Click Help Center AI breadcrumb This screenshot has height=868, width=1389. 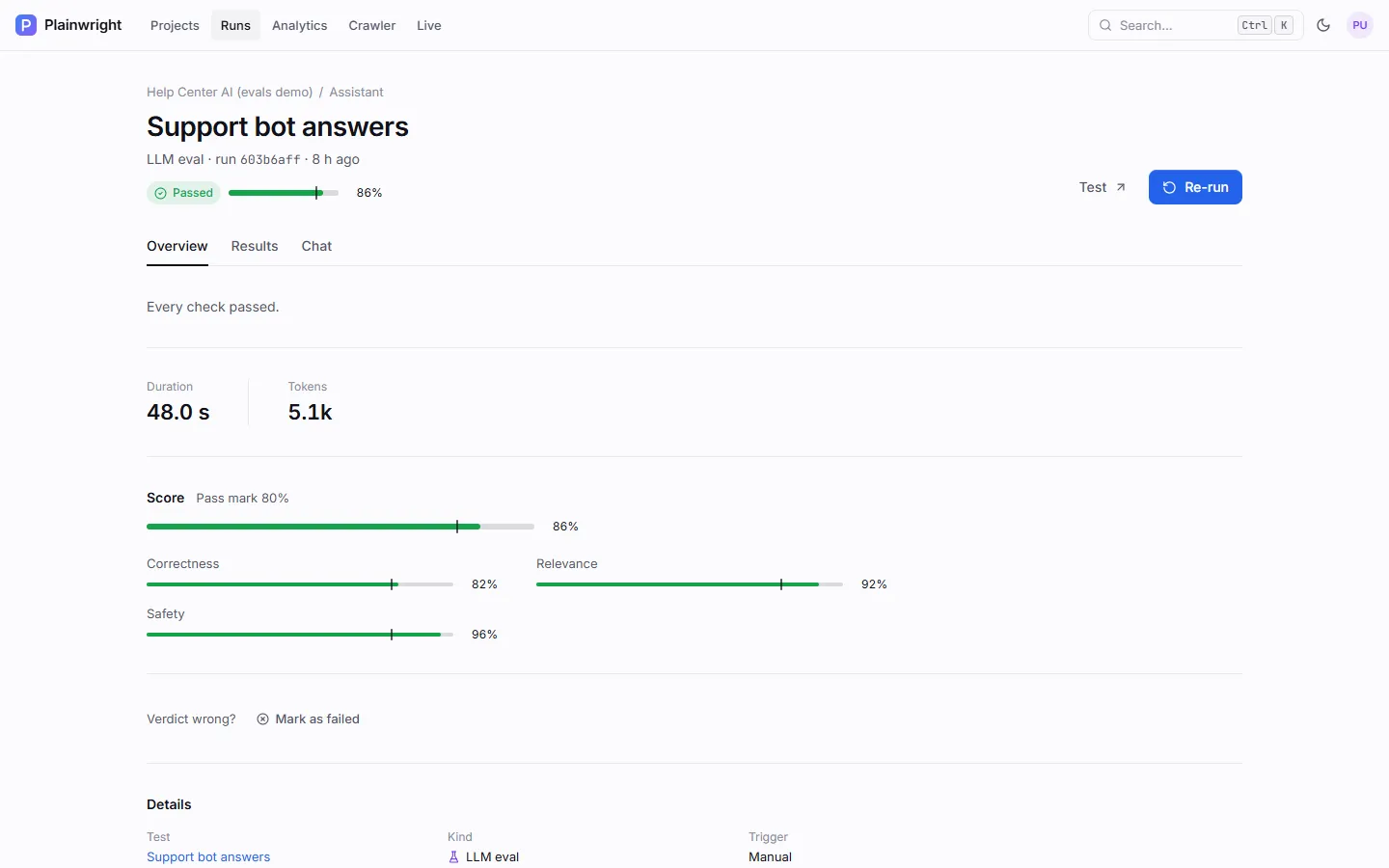[230, 92]
